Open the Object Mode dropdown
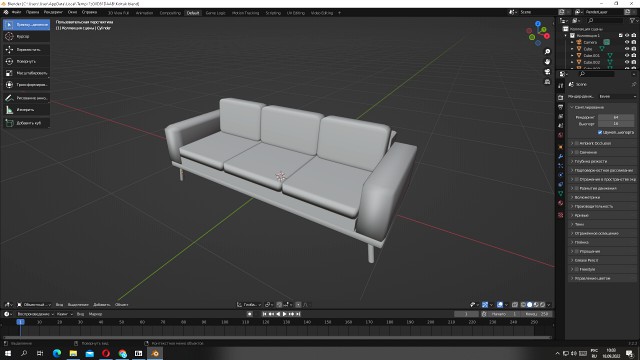Viewport: 640px width, 360px height. click(x=34, y=304)
